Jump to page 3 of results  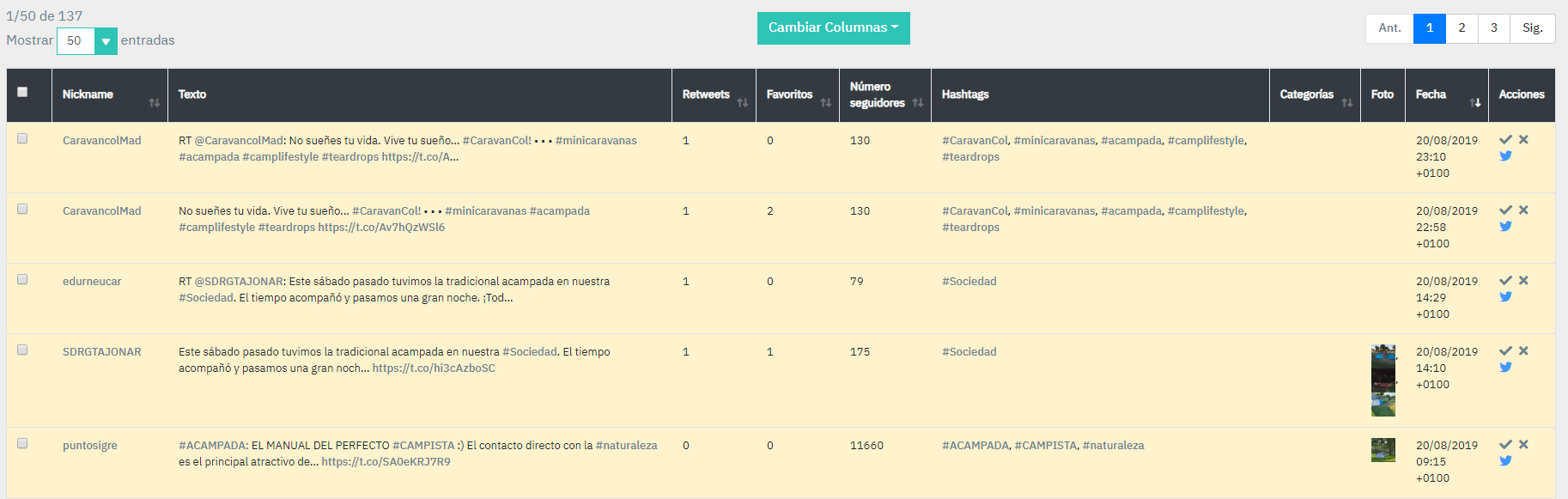coord(1494,28)
